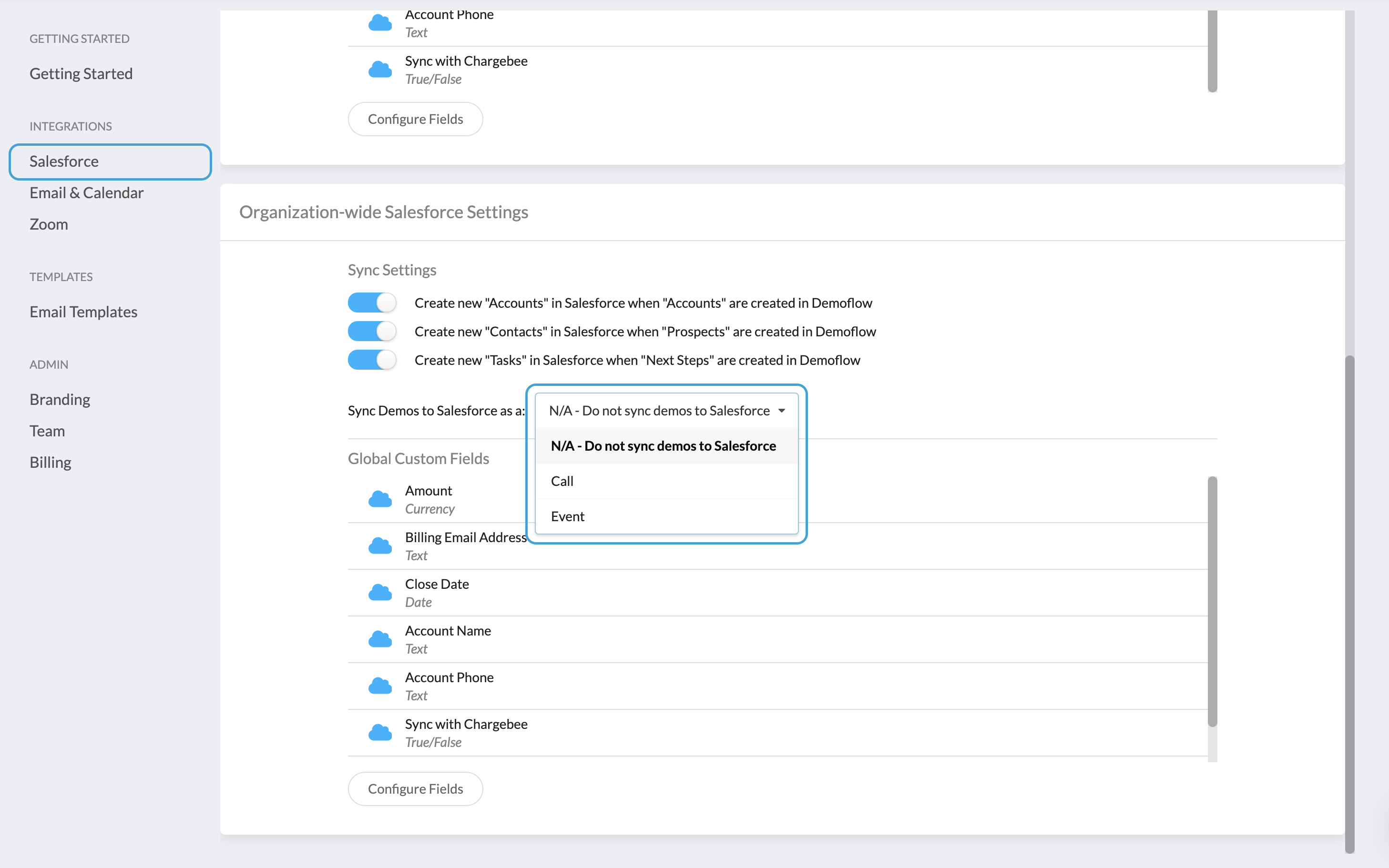Open Team admin page

47,431
